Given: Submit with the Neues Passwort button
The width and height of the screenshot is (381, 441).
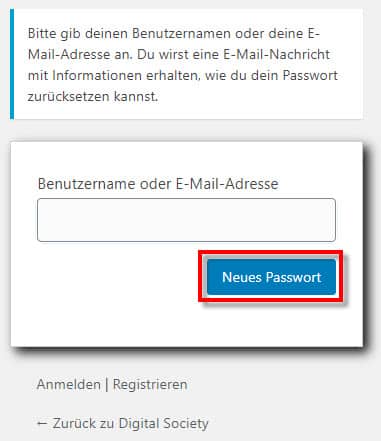Looking at the screenshot, I should click(271, 277).
